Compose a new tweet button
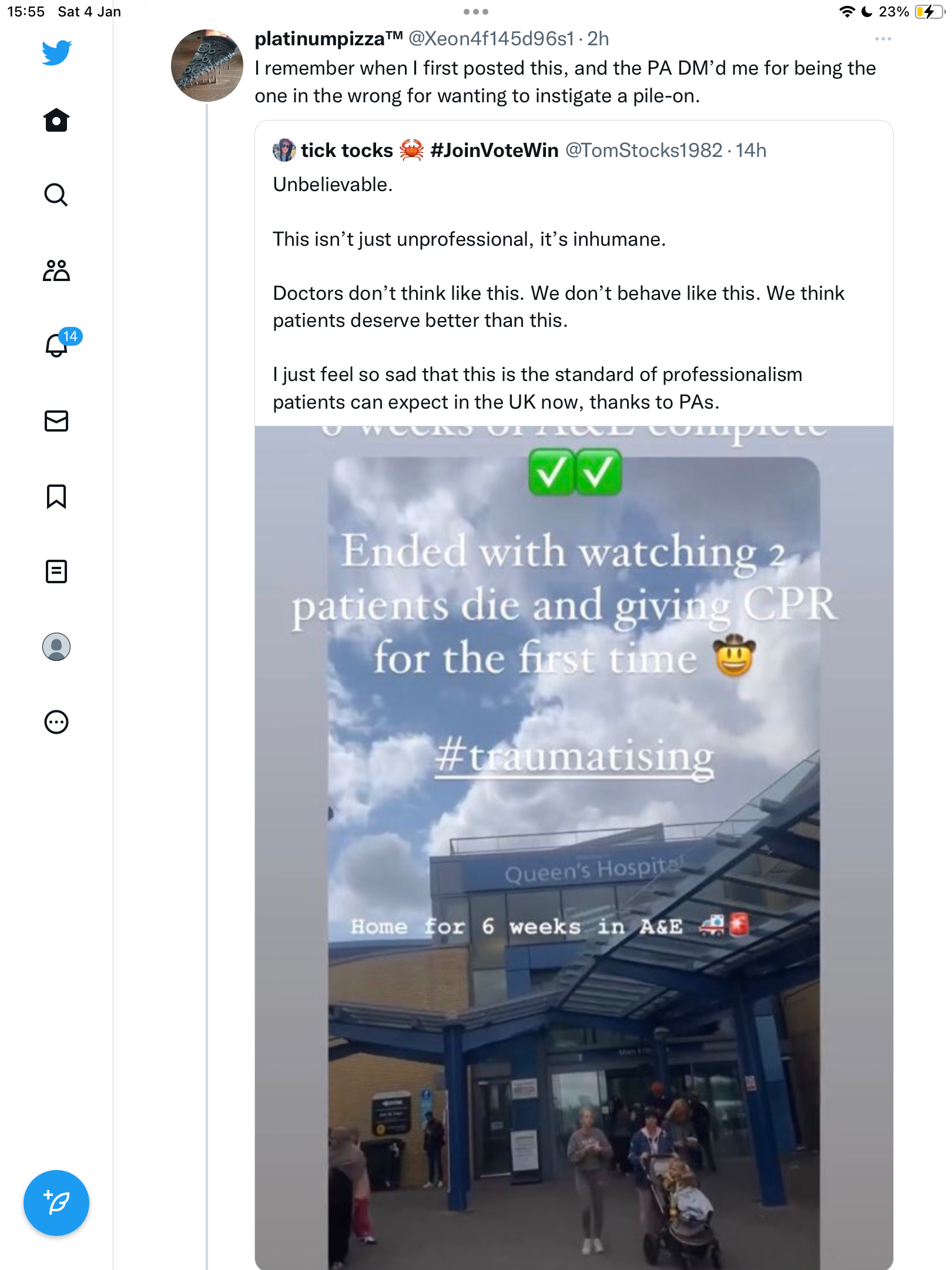The width and height of the screenshot is (952, 1270). tap(56, 1203)
